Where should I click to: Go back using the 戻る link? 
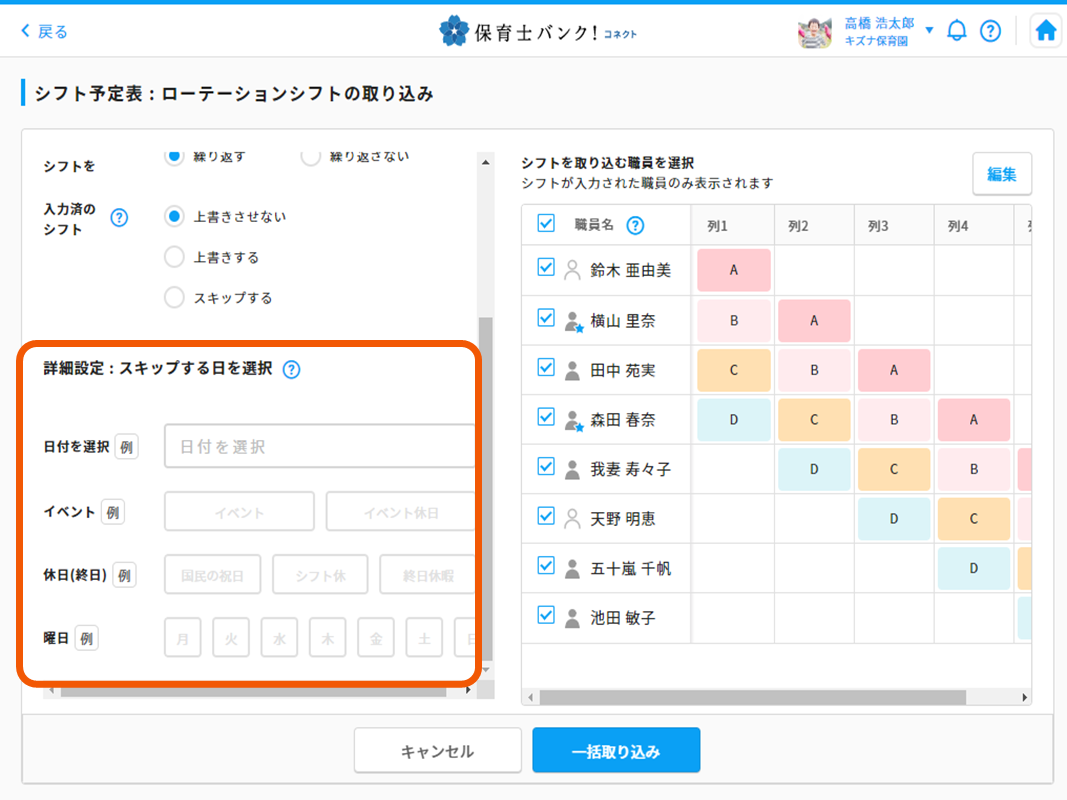[x=45, y=31]
